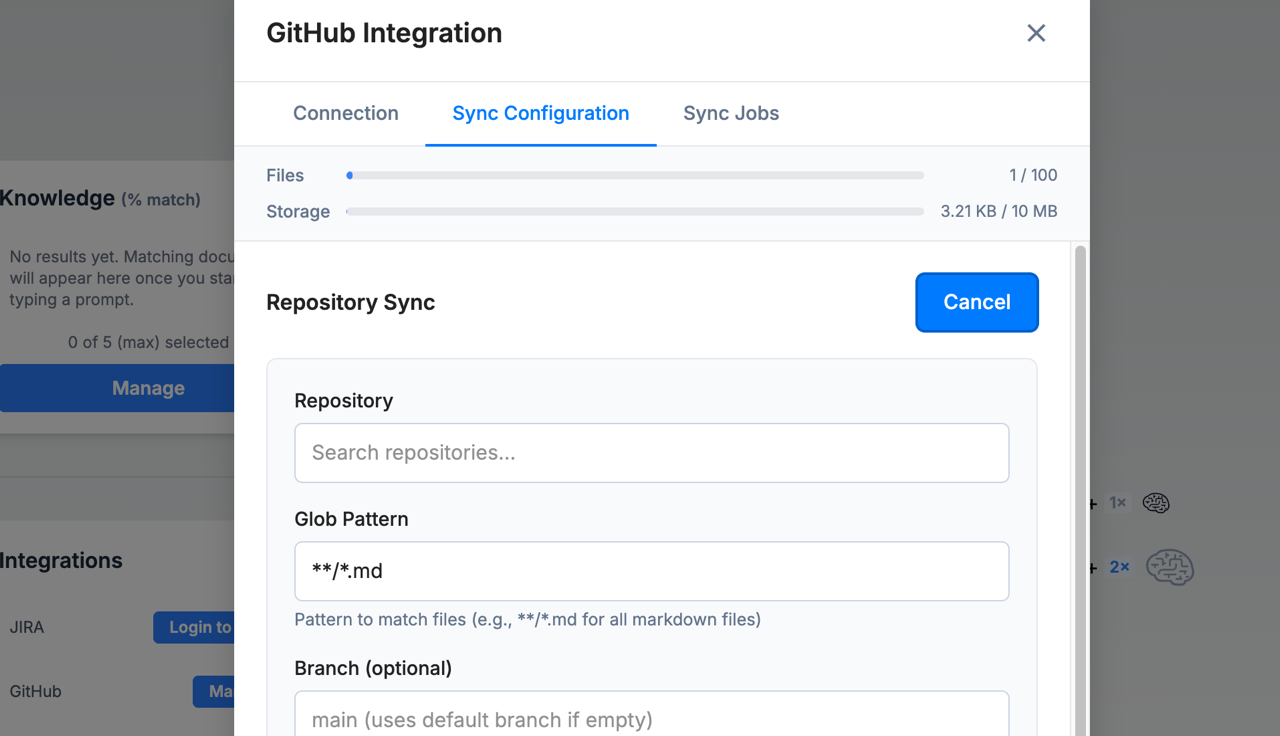Open the Sync Jobs tab

point(731,113)
